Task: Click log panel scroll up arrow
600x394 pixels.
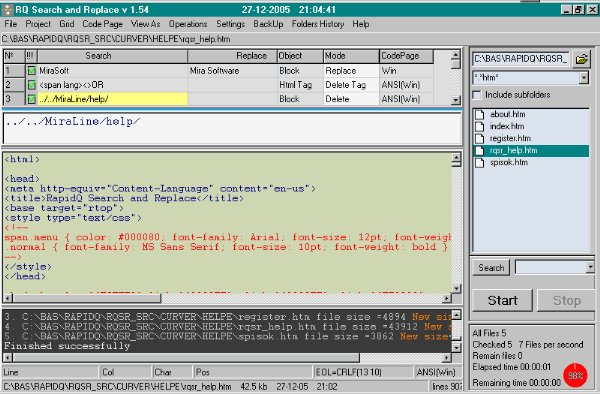Action: pyautogui.click(x=456, y=315)
